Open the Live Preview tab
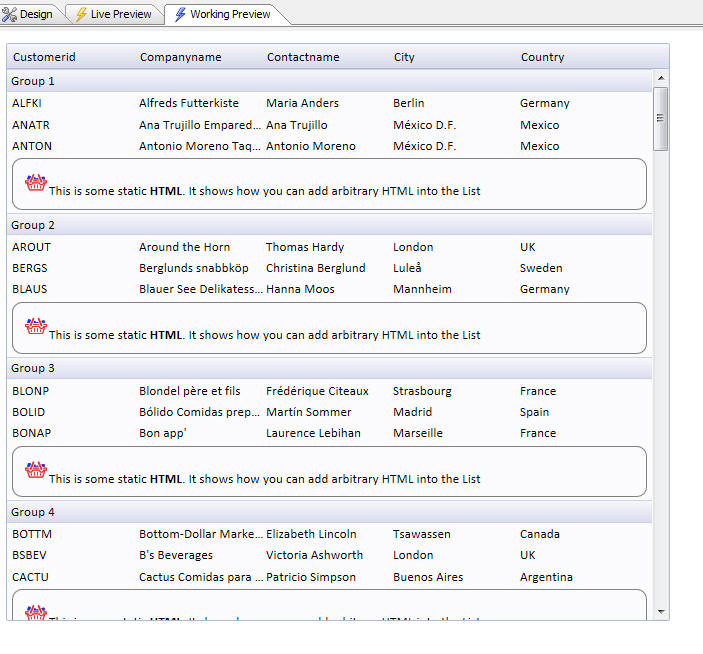Image resolution: width=703 pixels, height=654 pixels. click(114, 14)
